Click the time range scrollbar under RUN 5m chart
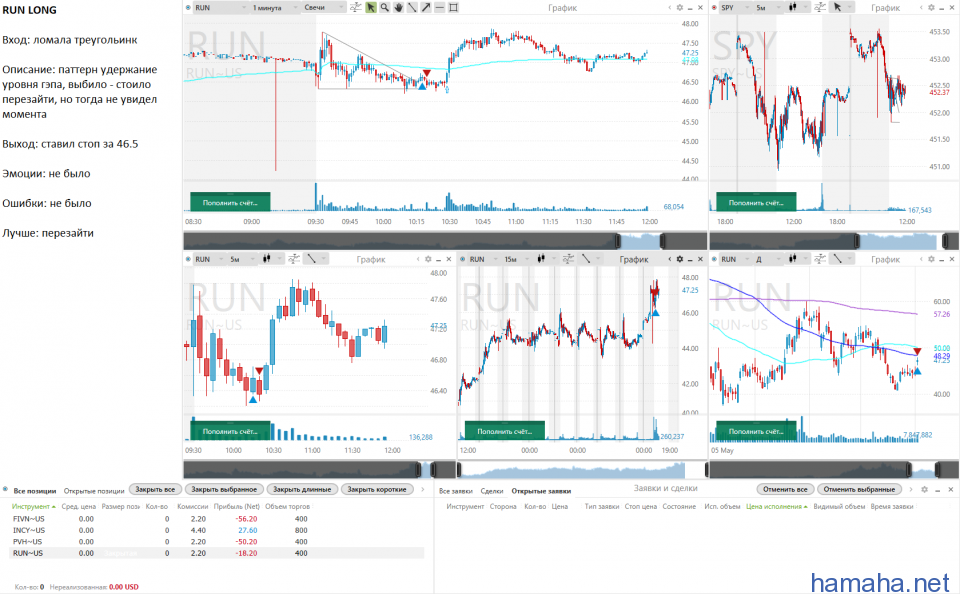Image resolution: width=960 pixels, height=594 pixels. tap(320, 470)
